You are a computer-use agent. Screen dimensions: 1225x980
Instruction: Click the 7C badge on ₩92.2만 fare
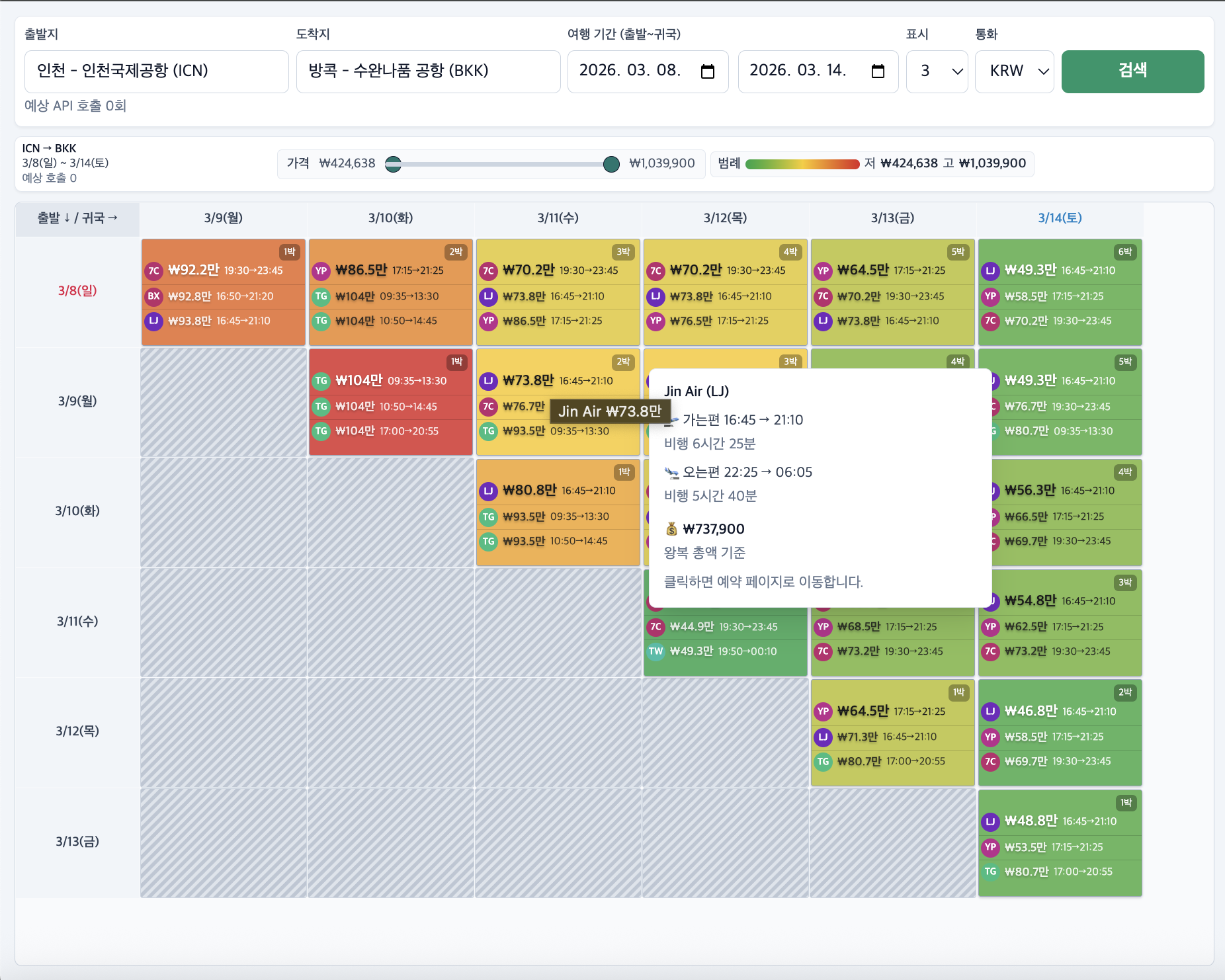(x=153, y=270)
